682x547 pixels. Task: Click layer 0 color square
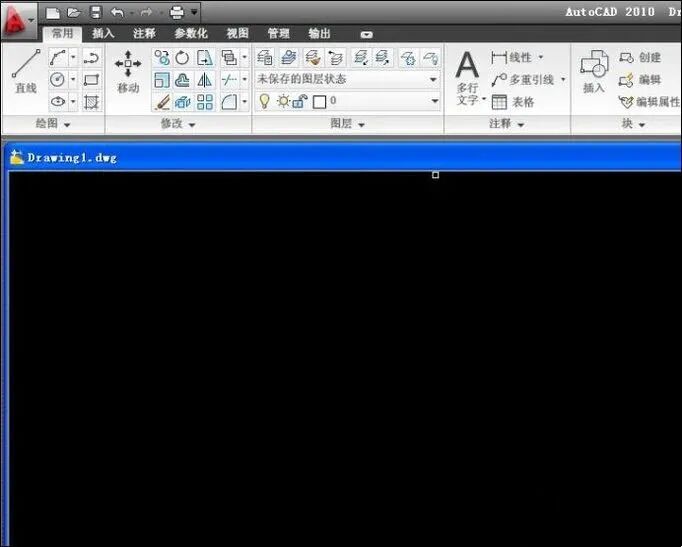click(x=320, y=102)
